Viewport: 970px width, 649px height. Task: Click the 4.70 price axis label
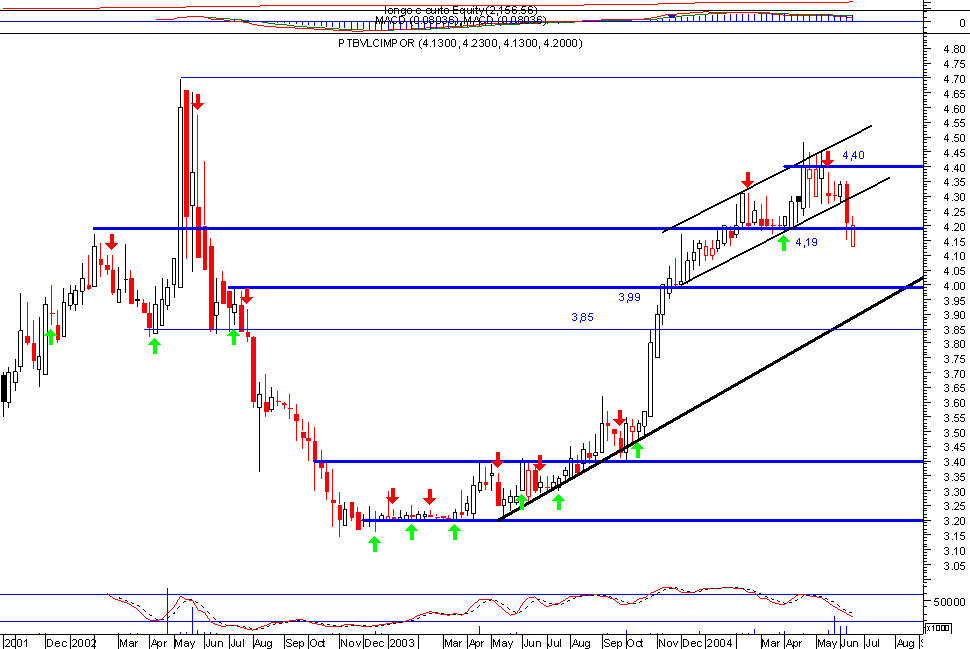pos(954,79)
